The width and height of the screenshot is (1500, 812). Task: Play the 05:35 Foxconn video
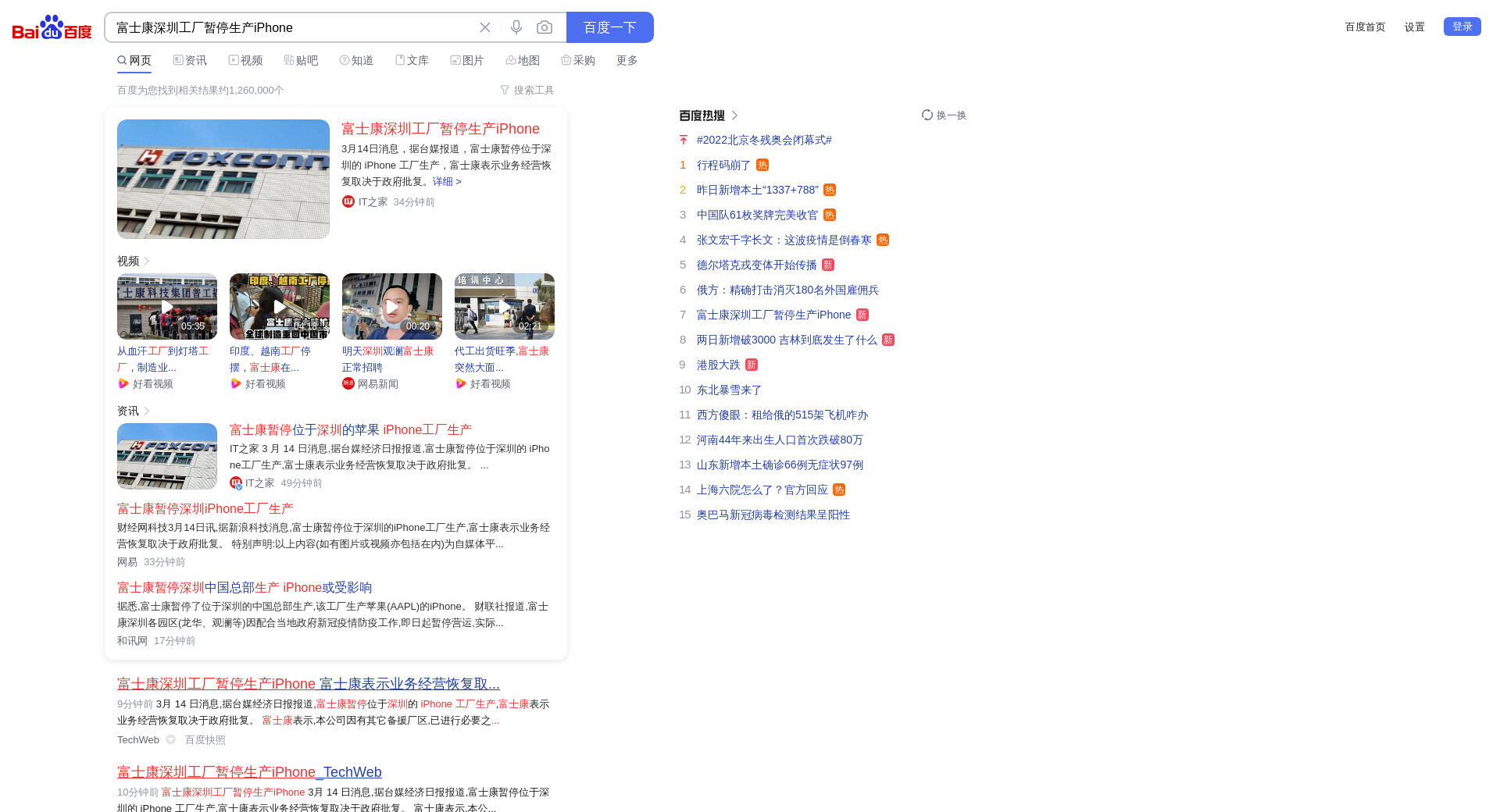pyautogui.click(x=167, y=306)
